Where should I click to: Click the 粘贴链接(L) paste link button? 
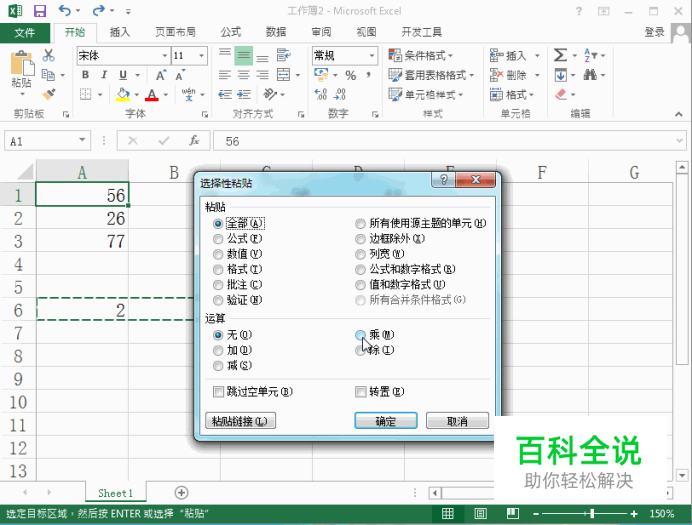[241, 421]
